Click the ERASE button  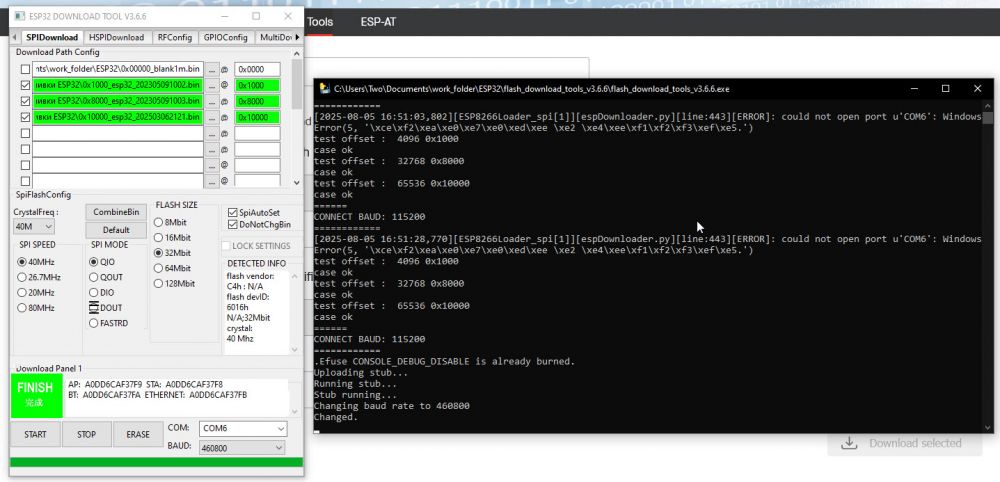click(x=138, y=434)
